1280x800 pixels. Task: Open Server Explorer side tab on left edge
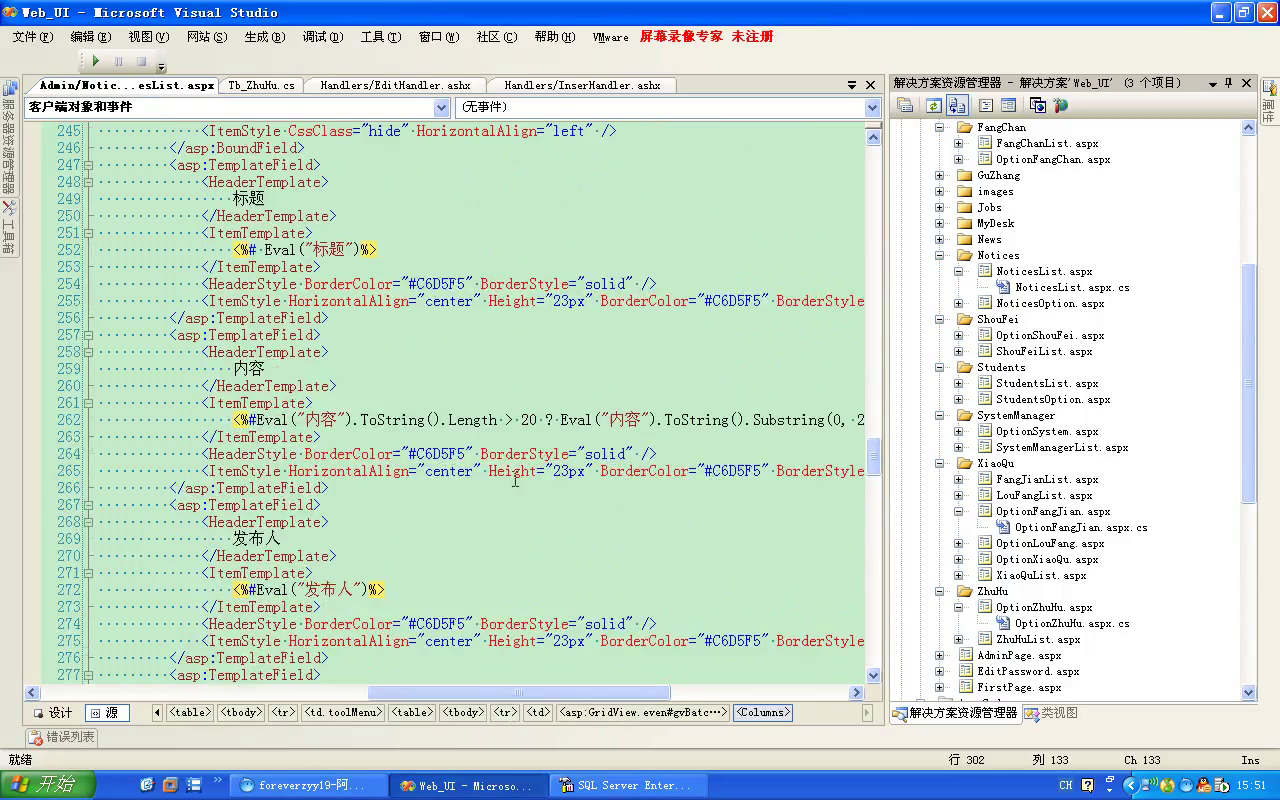pos(9,135)
